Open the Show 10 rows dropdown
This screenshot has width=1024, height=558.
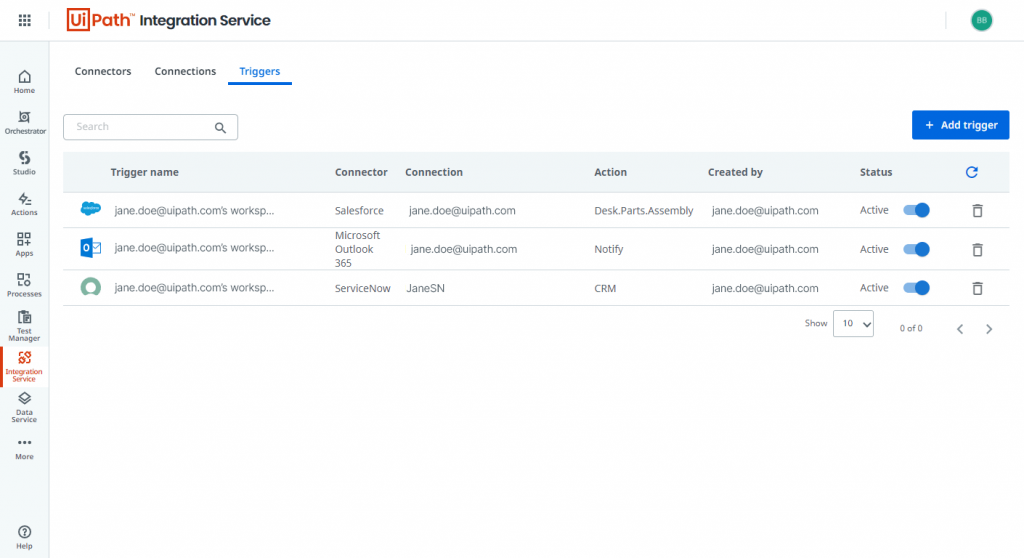[x=853, y=323]
